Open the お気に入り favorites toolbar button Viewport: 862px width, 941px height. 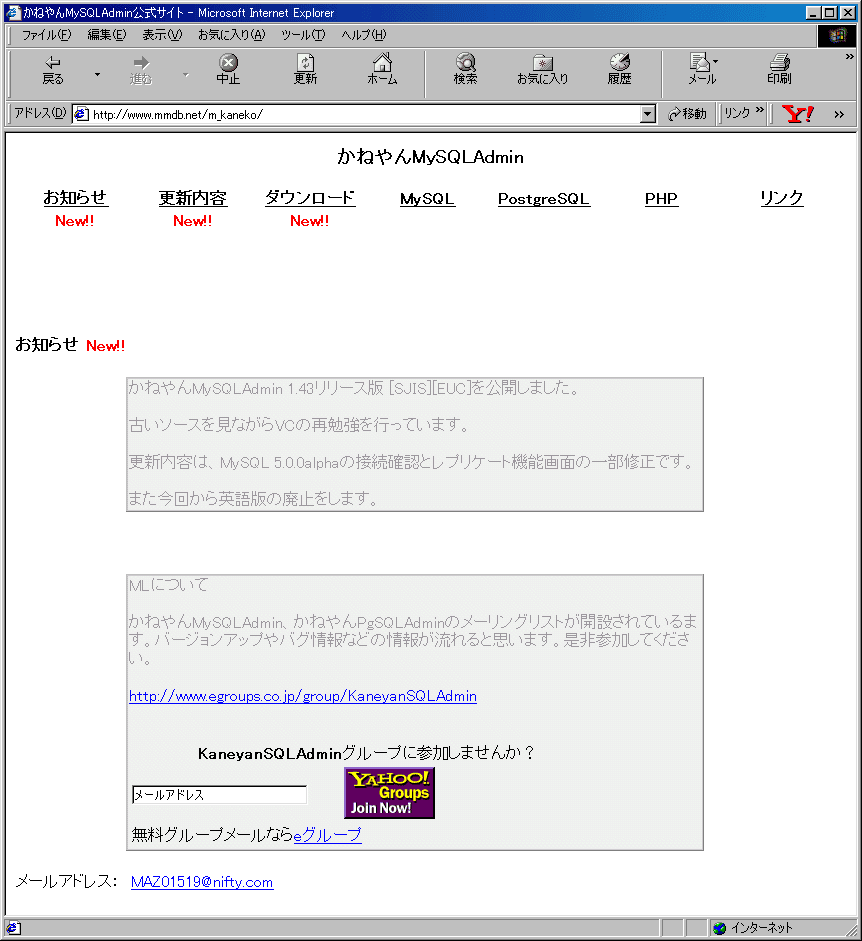[x=542, y=70]
